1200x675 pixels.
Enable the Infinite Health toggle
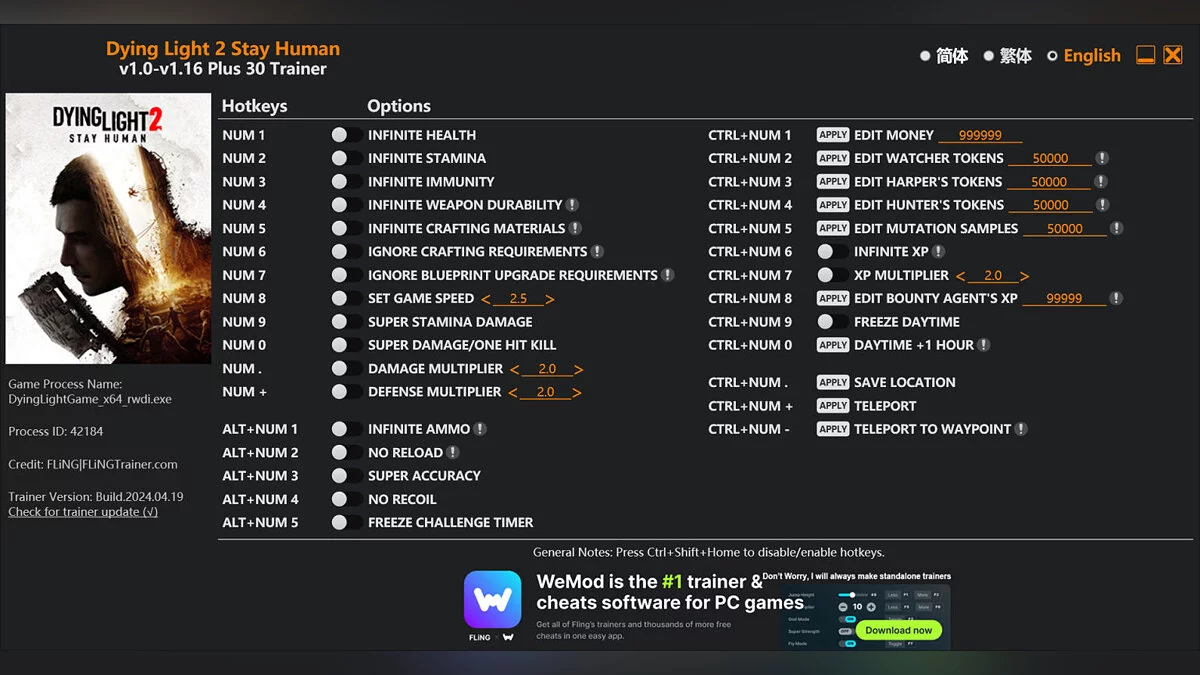tap(346, 135)
